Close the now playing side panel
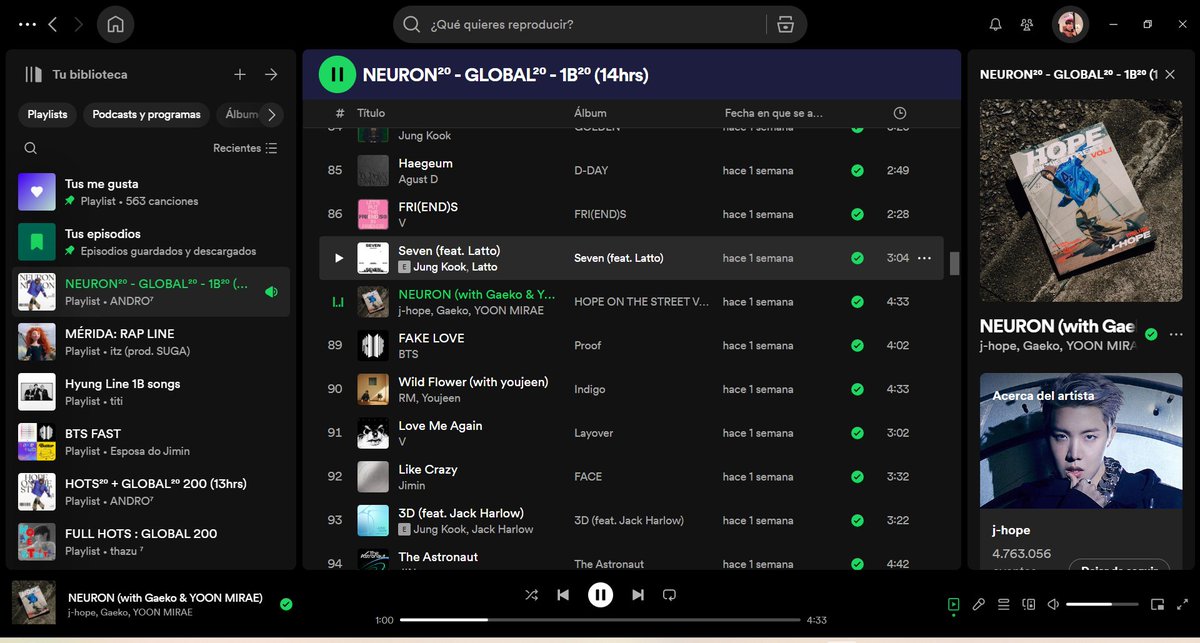Image resolution: width=1200 pixels, height=643 pixels. point(1170,74)
